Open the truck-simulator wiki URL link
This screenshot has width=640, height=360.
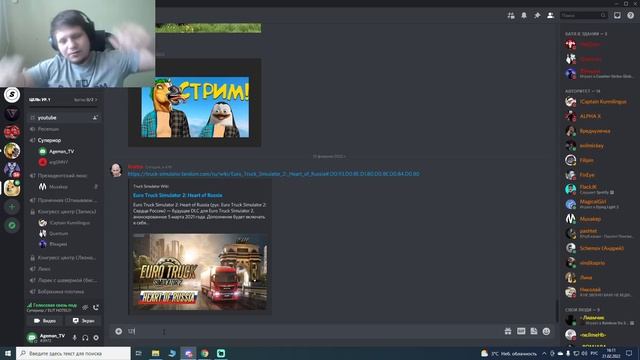point(273,174)
